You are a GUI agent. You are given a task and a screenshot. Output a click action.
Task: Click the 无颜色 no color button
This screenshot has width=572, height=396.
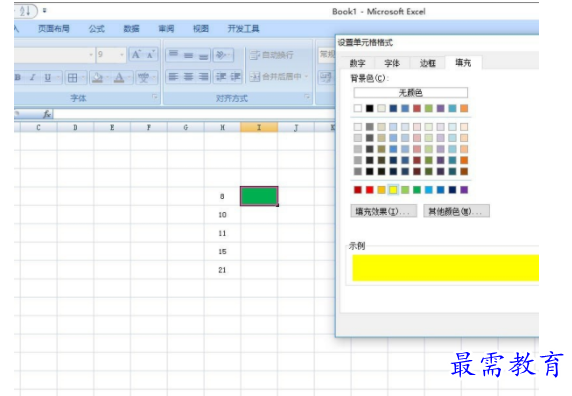pos(410,93)
